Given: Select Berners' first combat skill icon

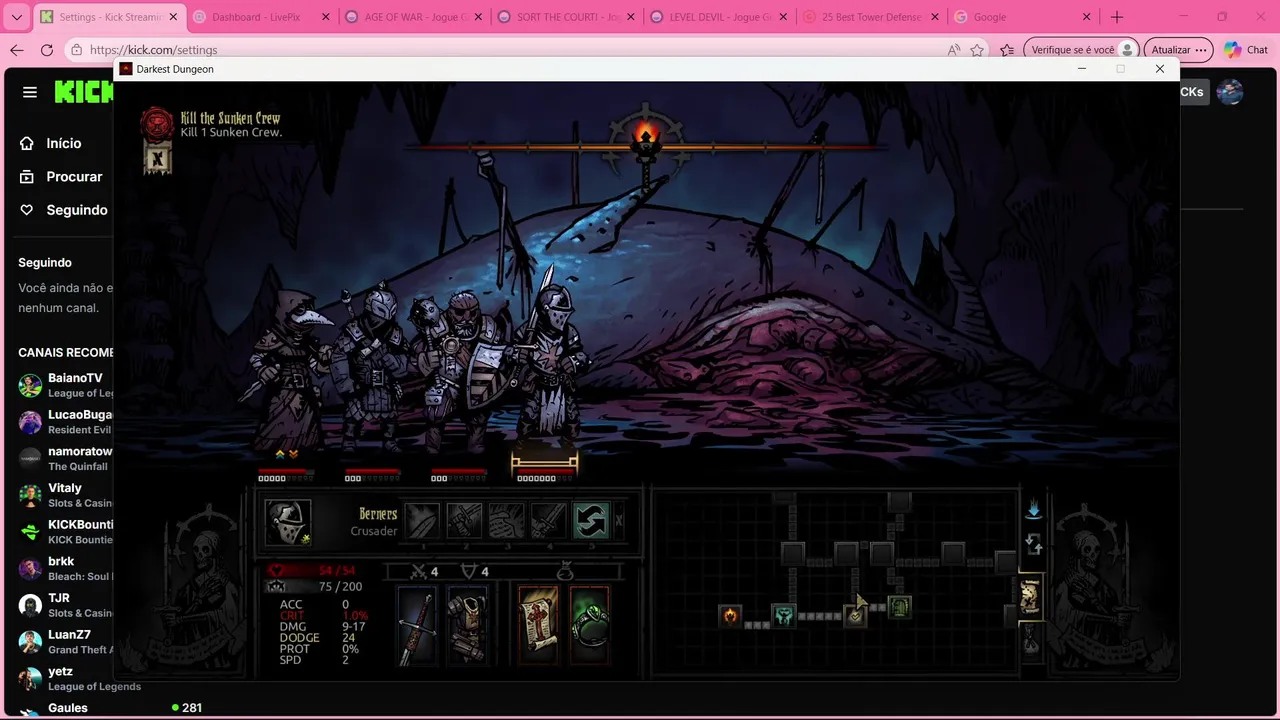Looking at the screenshot, I should (x=422, y=521).
